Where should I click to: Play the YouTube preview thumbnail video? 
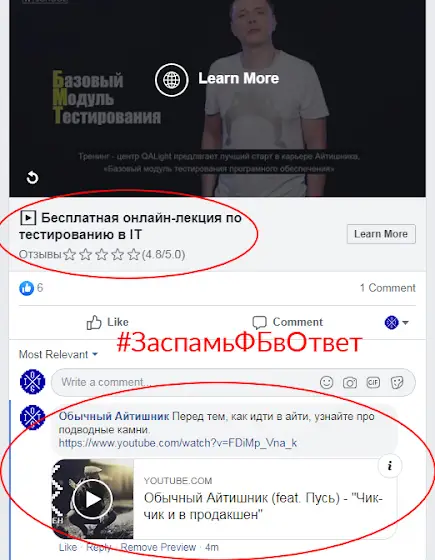93,499
